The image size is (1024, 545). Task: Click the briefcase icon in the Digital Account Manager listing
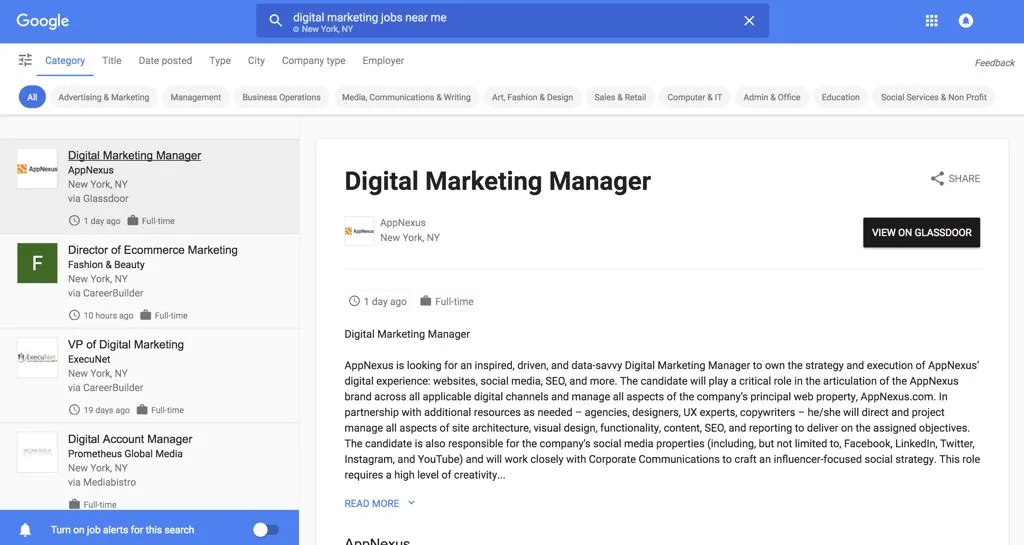click(x=74, y=504)
